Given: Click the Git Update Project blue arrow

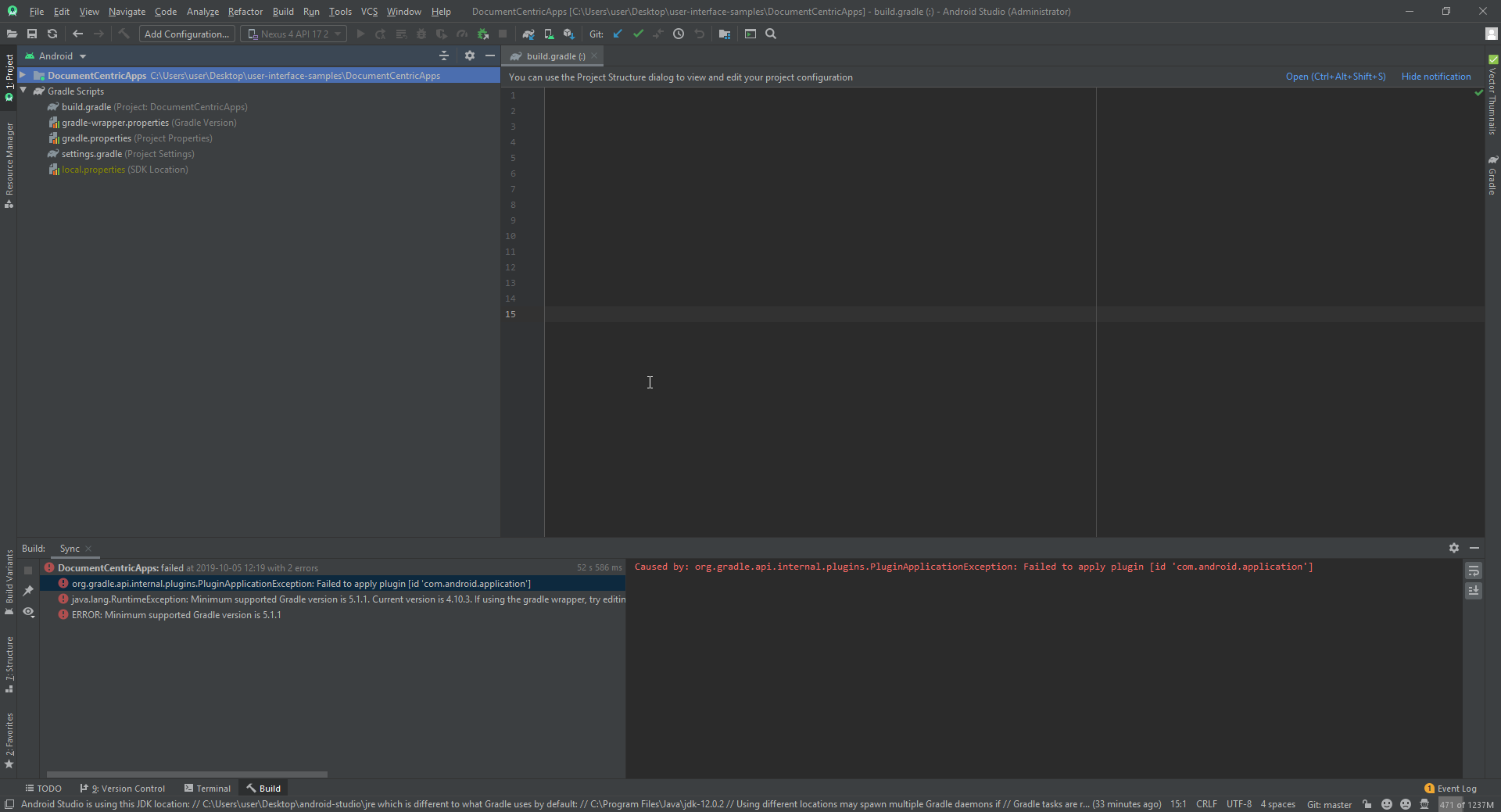Looking at the screenshot, I should (618, 34).
